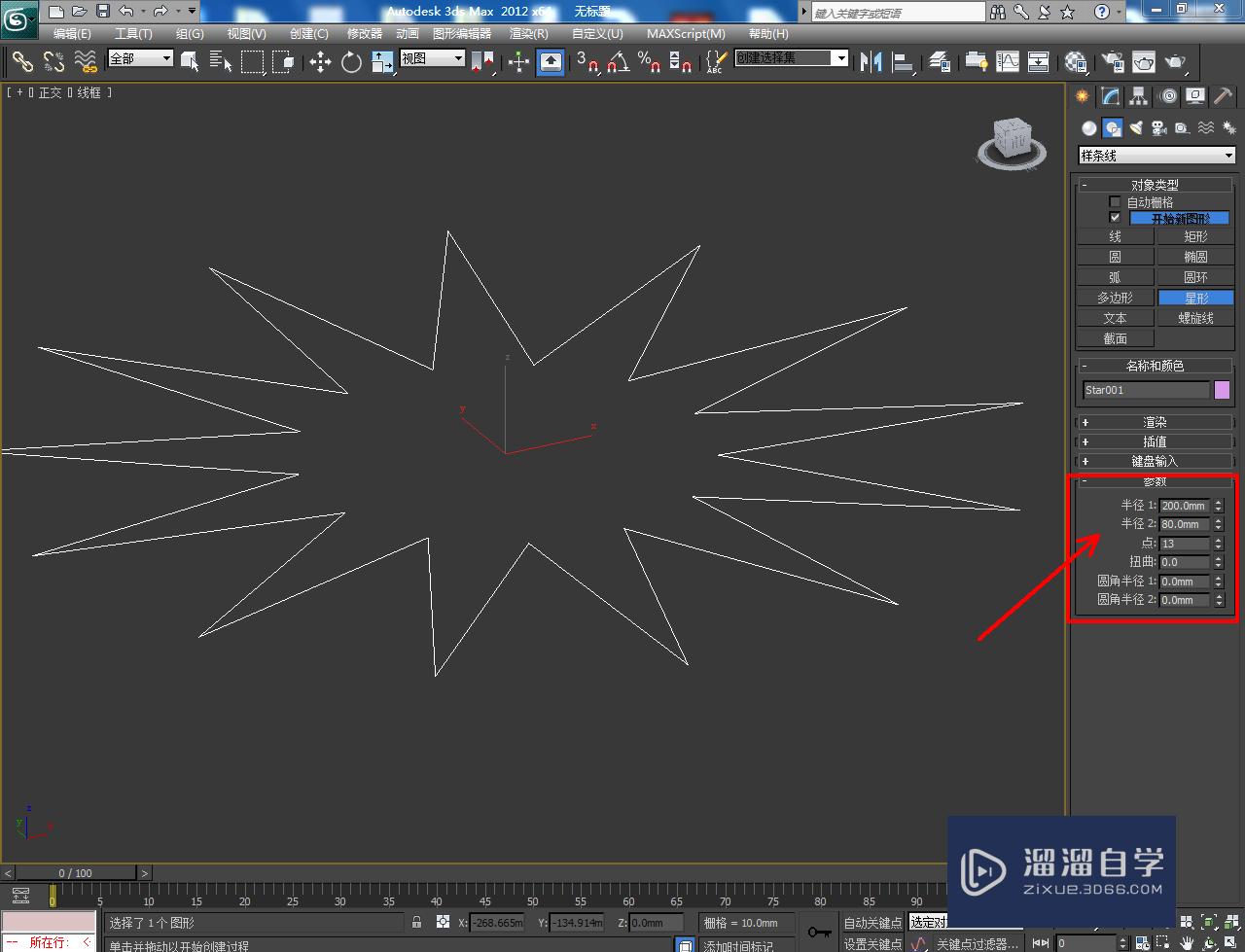Switch to the Hierarchy panel tab
The image size is (1245, 952).
(x=1138, y=96)
